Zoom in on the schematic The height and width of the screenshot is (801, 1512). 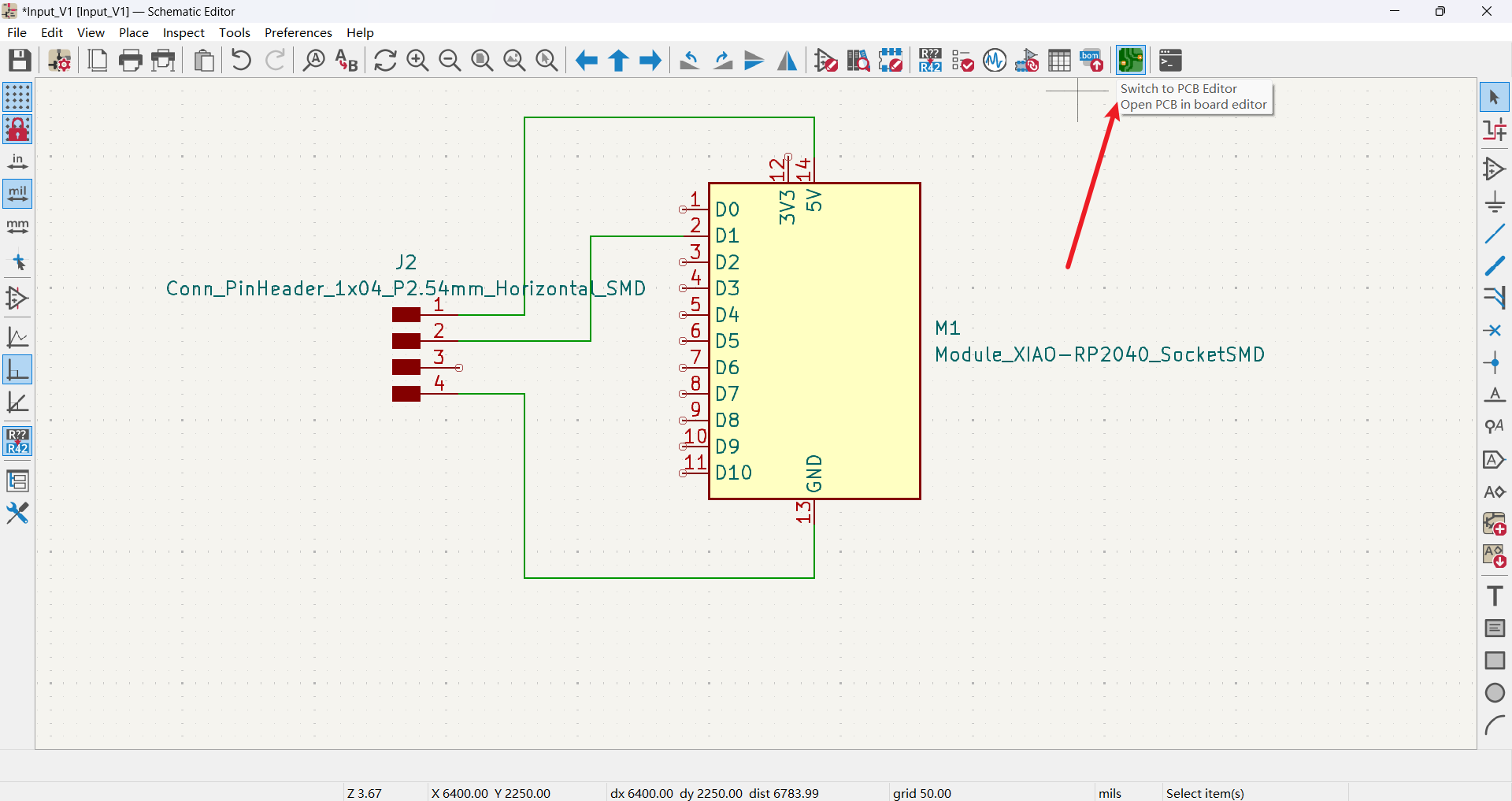tap(417, 60)
